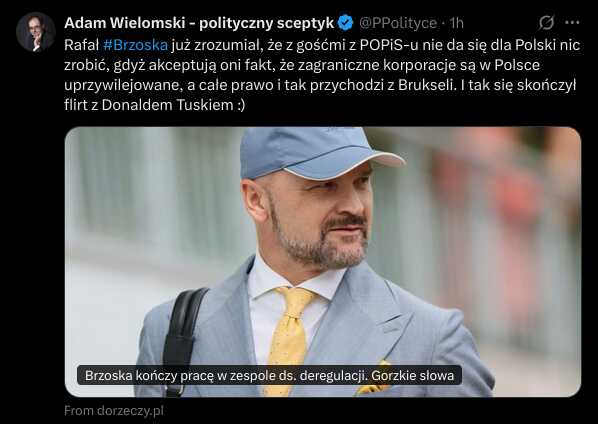This screenshot has height=424, width=598.
Task: Click the word 'POPiS-u' in the post
Action: [389, 45]
